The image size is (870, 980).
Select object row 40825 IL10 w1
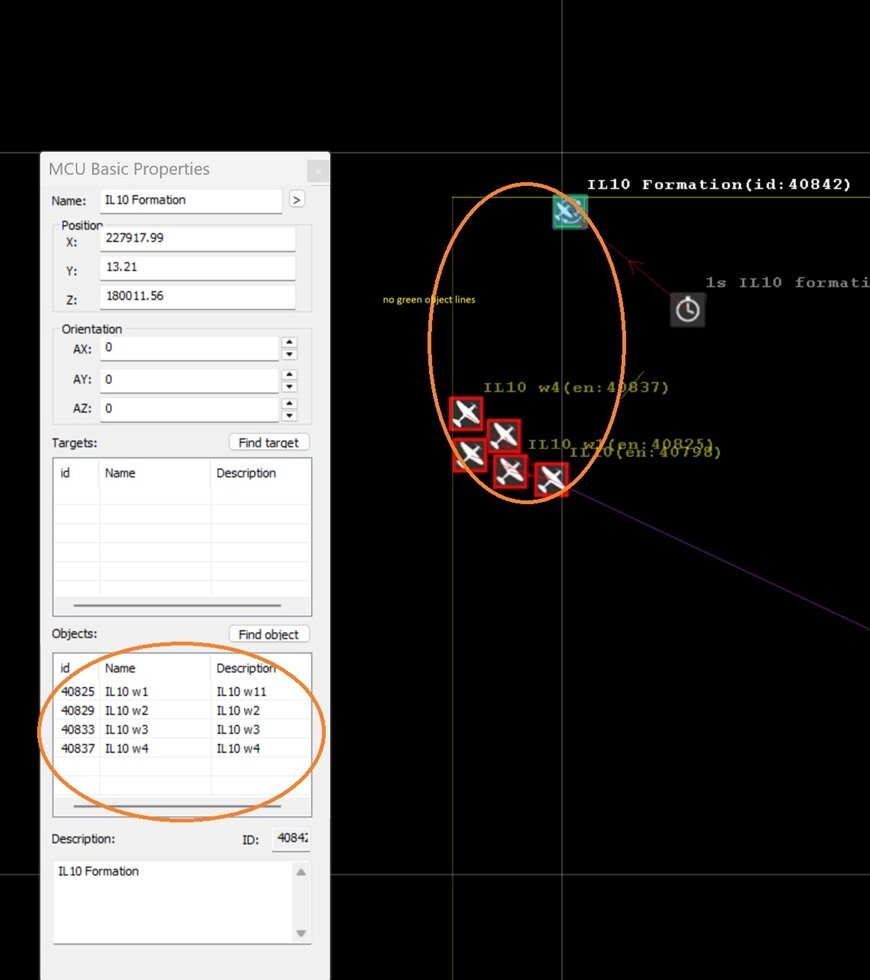pos(182,692)
